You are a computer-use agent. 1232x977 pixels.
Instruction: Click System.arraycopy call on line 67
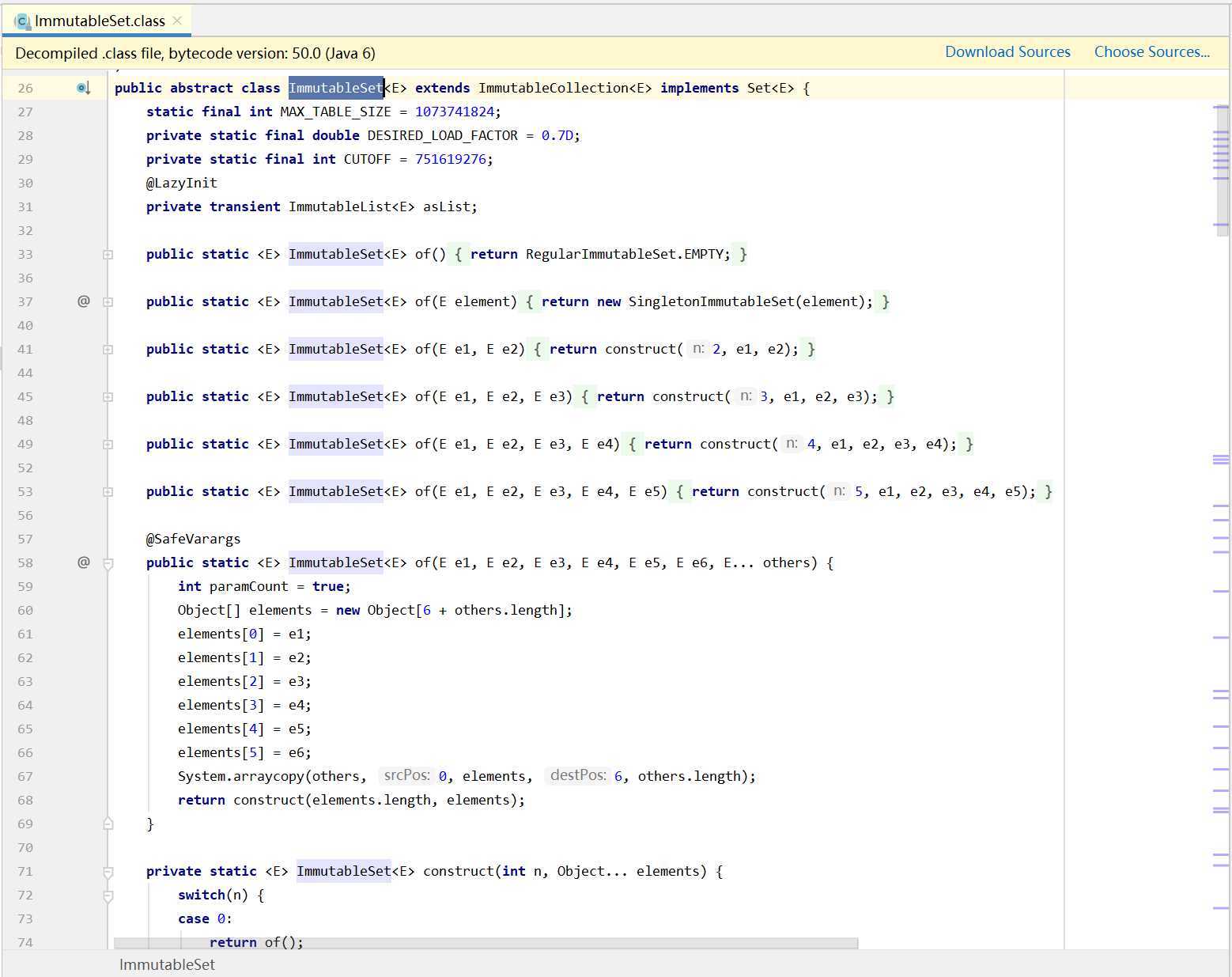240,776
